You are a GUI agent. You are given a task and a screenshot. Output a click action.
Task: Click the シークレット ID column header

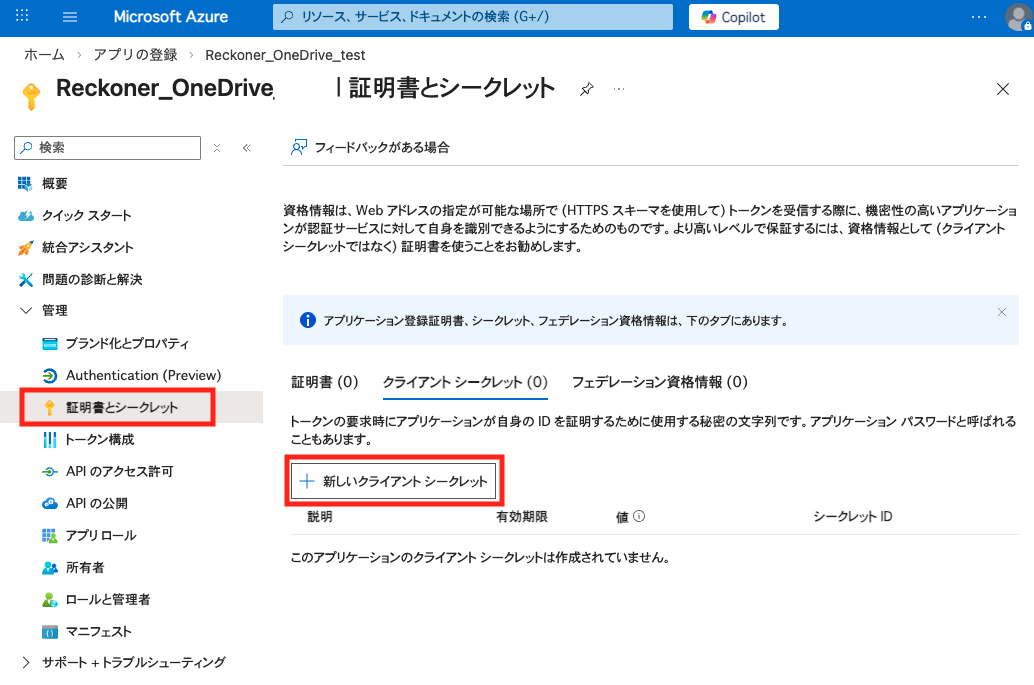[853, 517]
